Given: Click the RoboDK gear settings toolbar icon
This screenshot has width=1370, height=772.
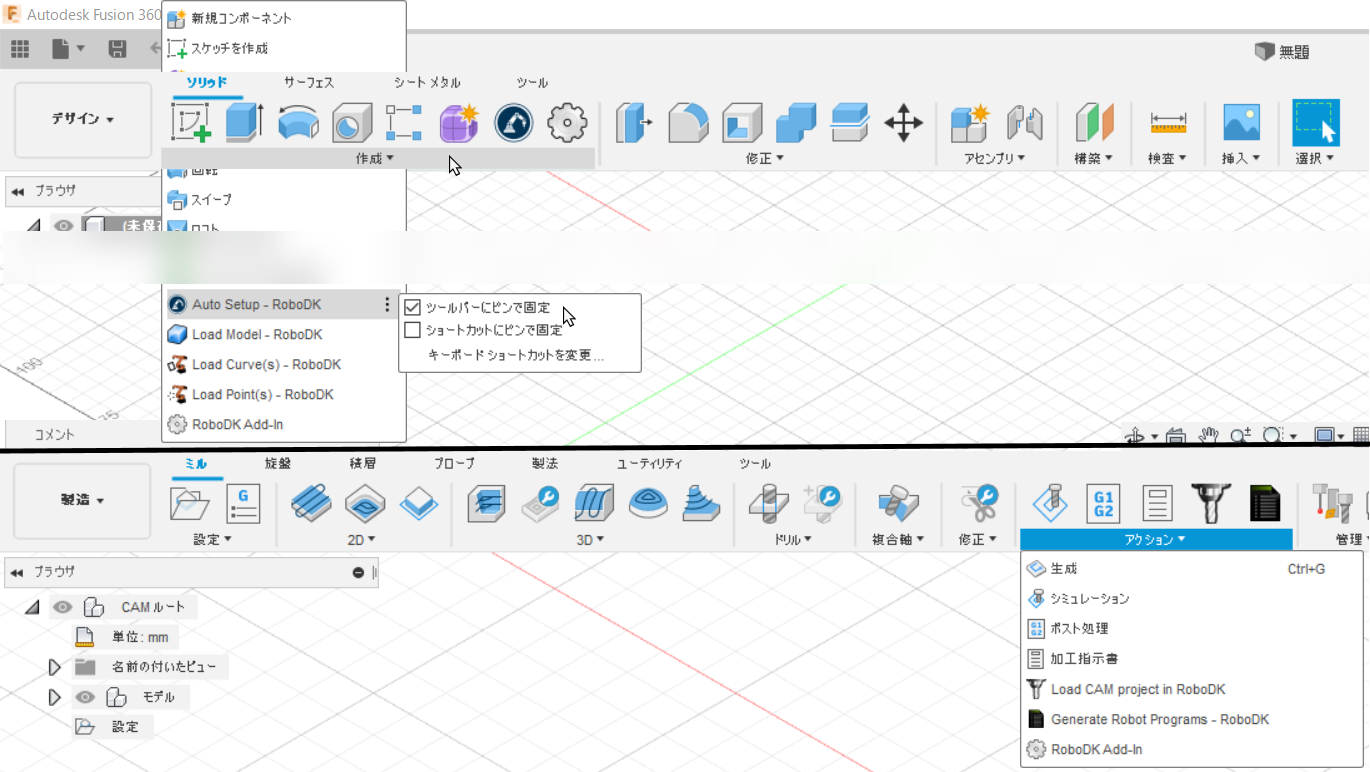Looking at the screenshot, I should [568, 123].
